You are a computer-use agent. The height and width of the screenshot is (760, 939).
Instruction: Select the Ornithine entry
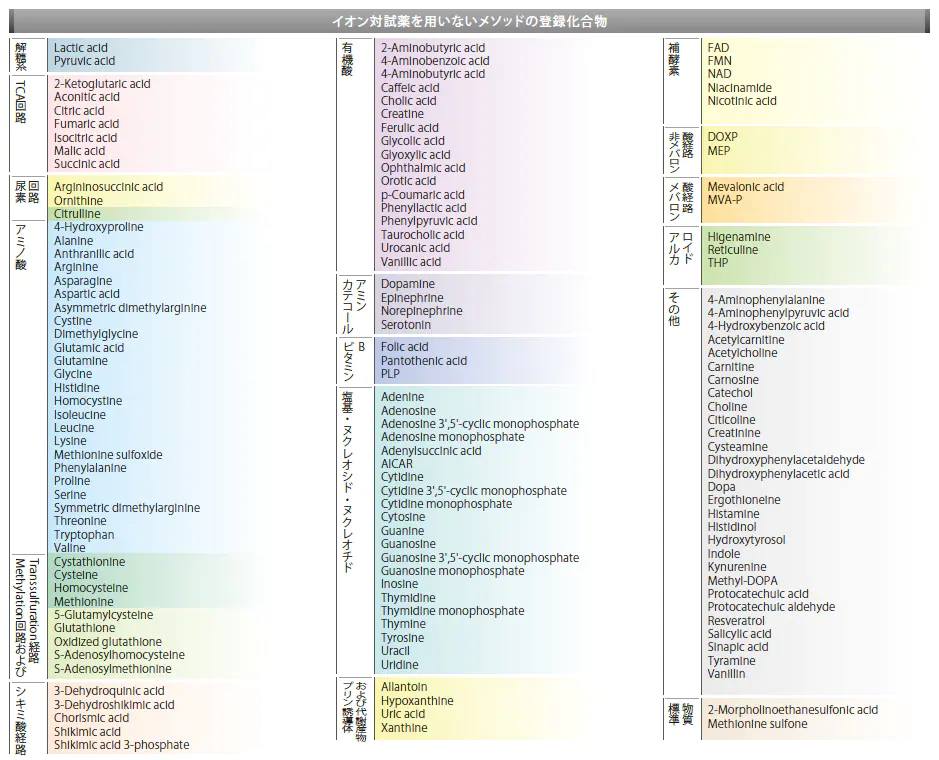click(78, 201)
